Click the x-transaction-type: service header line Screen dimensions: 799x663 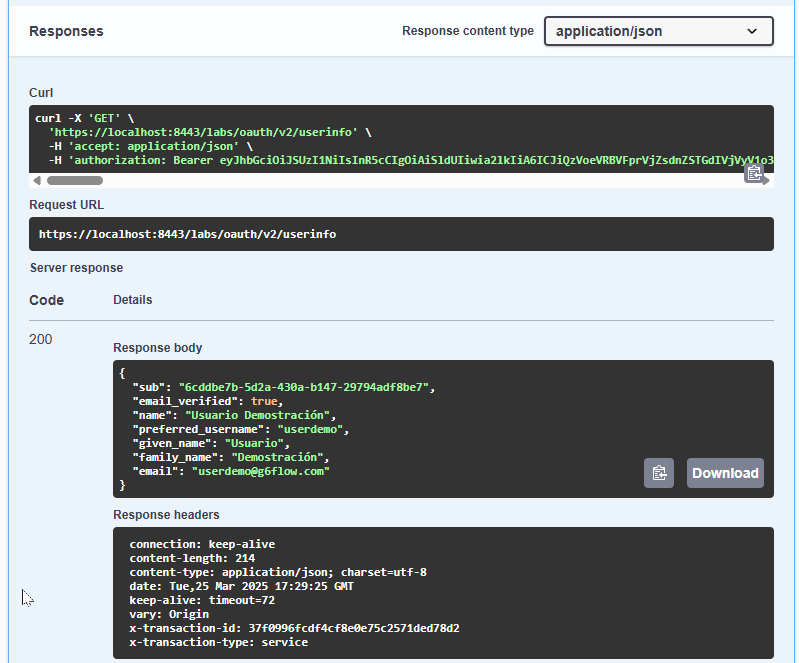[219, 642]
